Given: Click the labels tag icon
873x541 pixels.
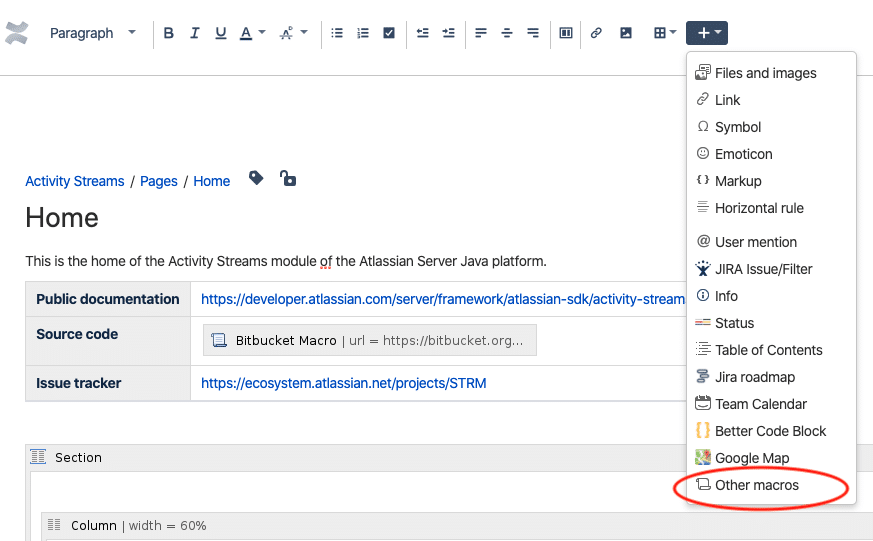Looking at the screenshot, I should click(x=256, y=178).
